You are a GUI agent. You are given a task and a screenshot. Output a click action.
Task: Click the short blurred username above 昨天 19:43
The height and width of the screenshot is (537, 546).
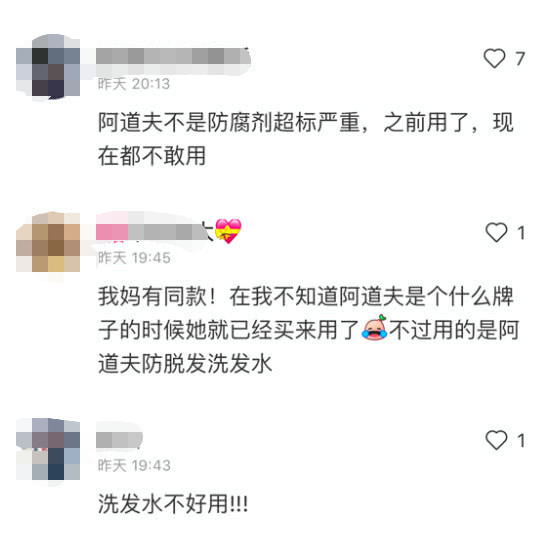[119, 439]
